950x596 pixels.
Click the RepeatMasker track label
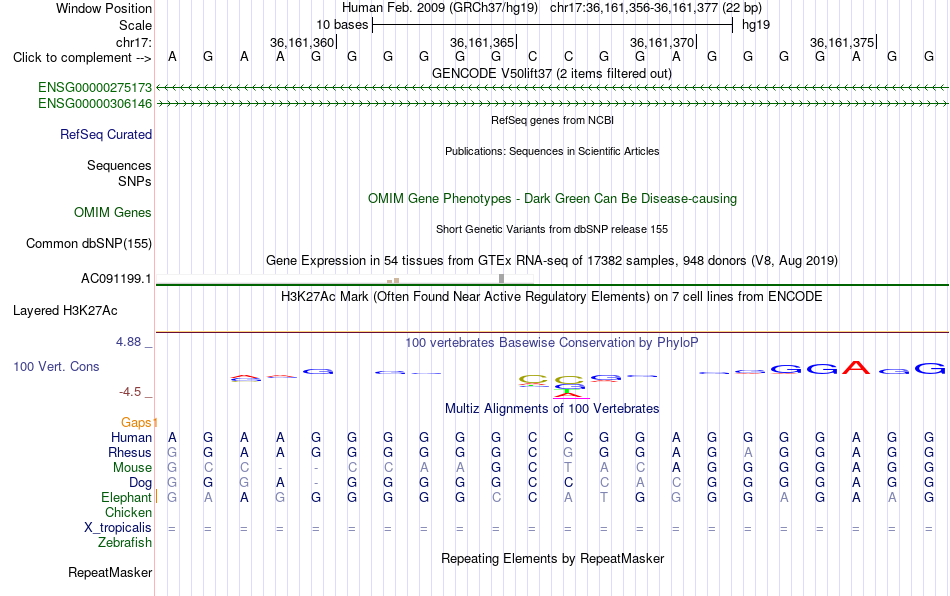tap(110, 572)
